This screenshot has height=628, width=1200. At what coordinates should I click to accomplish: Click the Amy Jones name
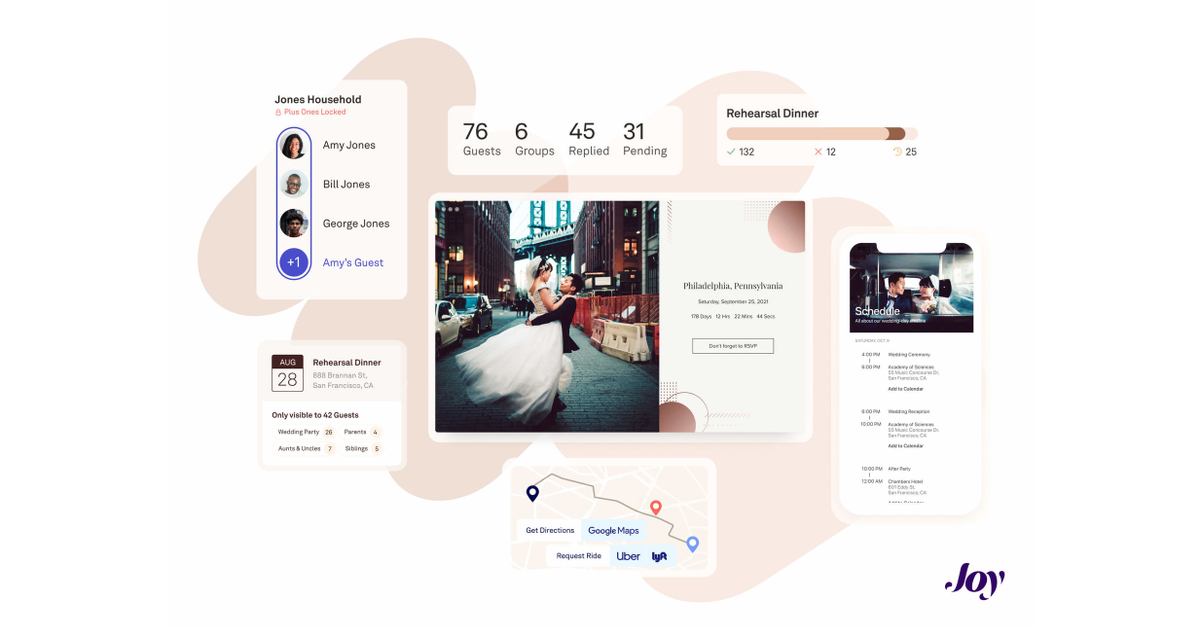[349, 145]
